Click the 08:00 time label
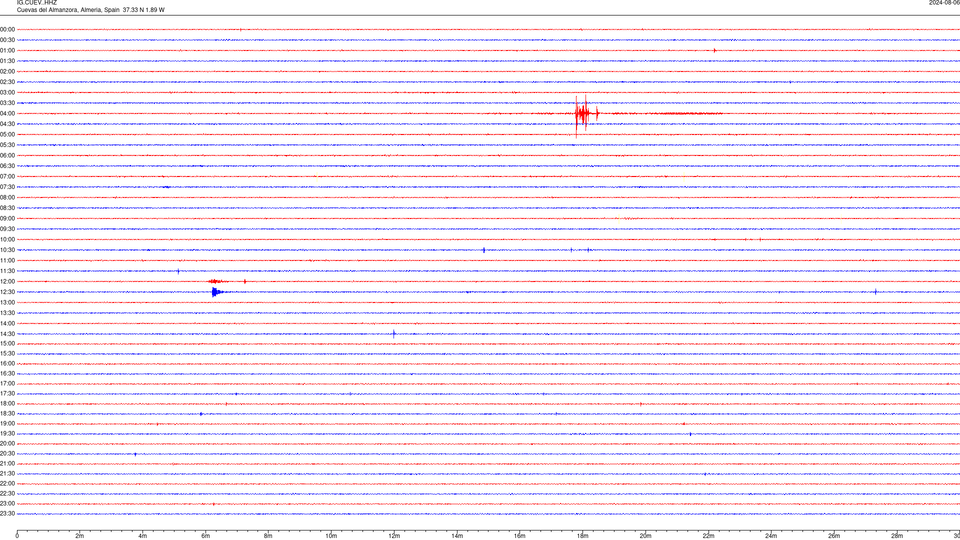 (x=7, y=198)
